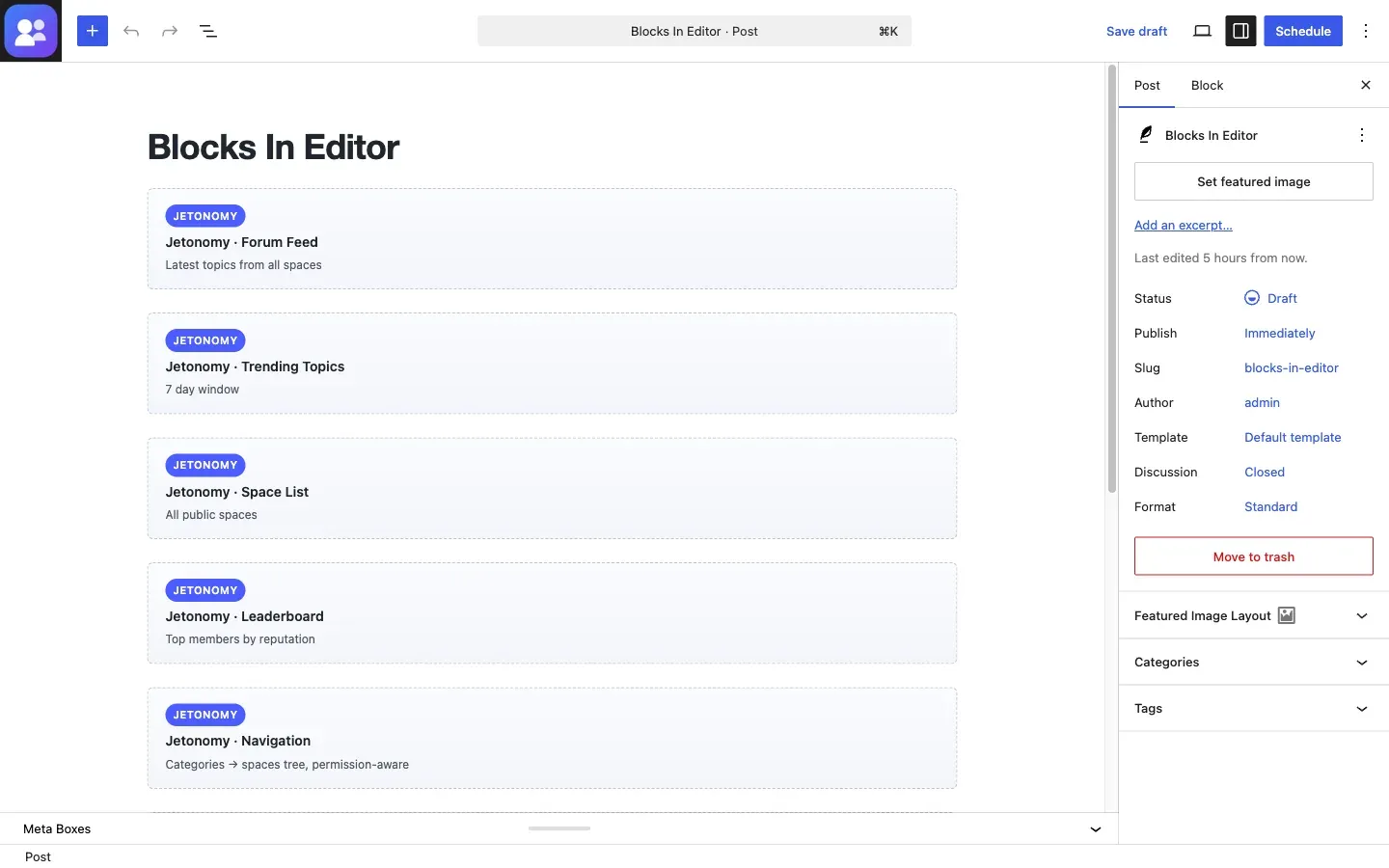1389x868 pixels.
Task: Toggle the Settings sidebar icon
Action: (1240, 31)
